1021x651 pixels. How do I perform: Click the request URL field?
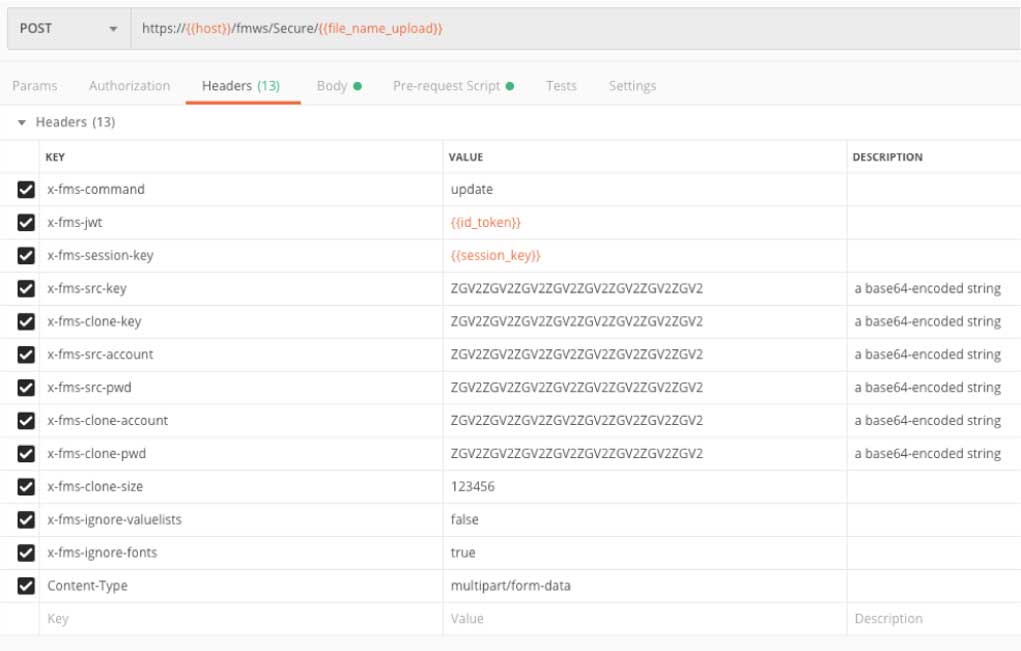click(576, 29)
